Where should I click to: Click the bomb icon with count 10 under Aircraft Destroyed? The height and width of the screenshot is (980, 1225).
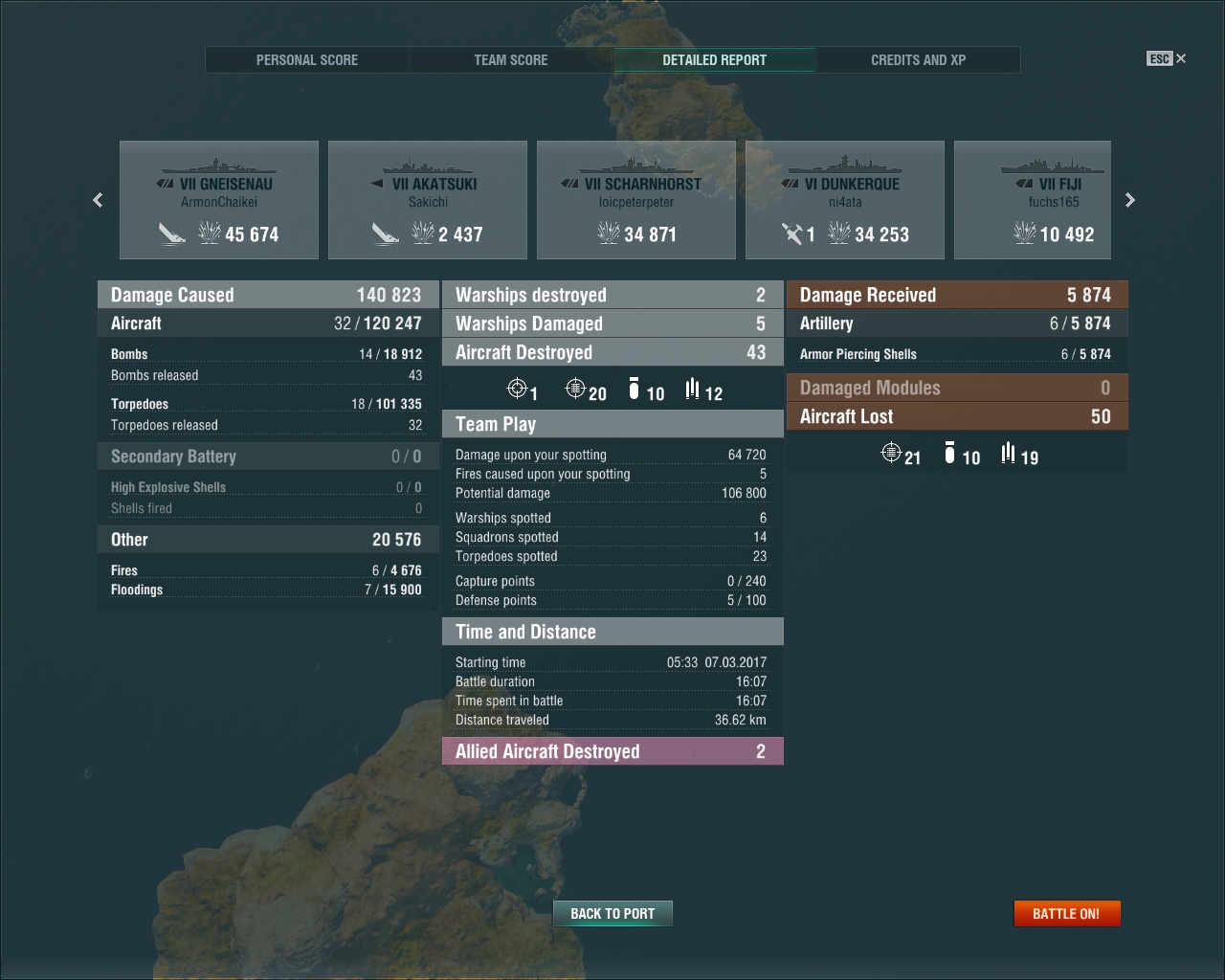[x=634, y=389]
